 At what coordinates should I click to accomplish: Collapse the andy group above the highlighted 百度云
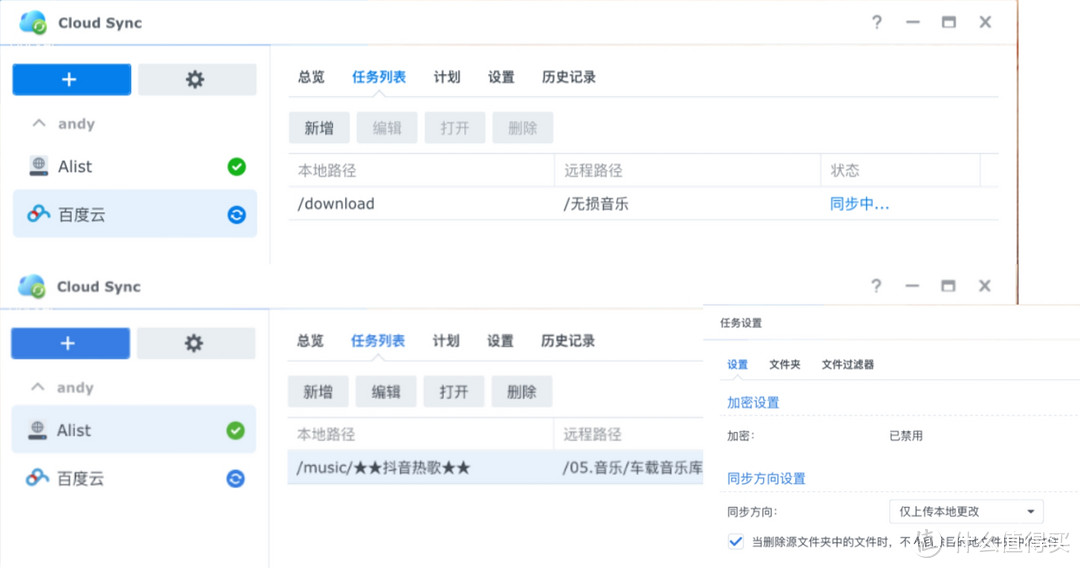40,124
